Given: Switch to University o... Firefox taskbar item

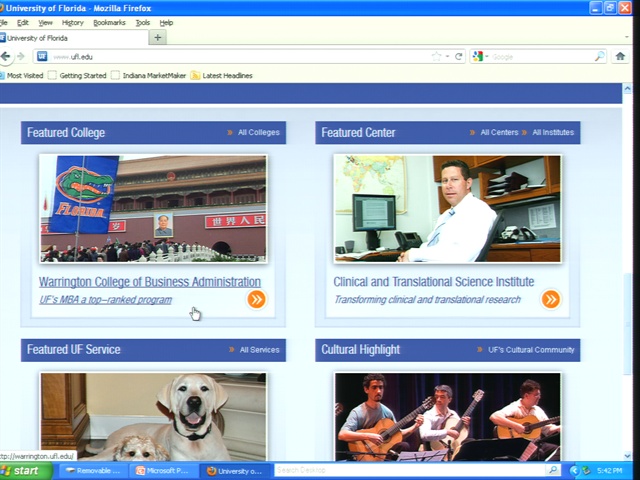Looking at the screenshot, I should pyautogui.click(x=235, y=471).
